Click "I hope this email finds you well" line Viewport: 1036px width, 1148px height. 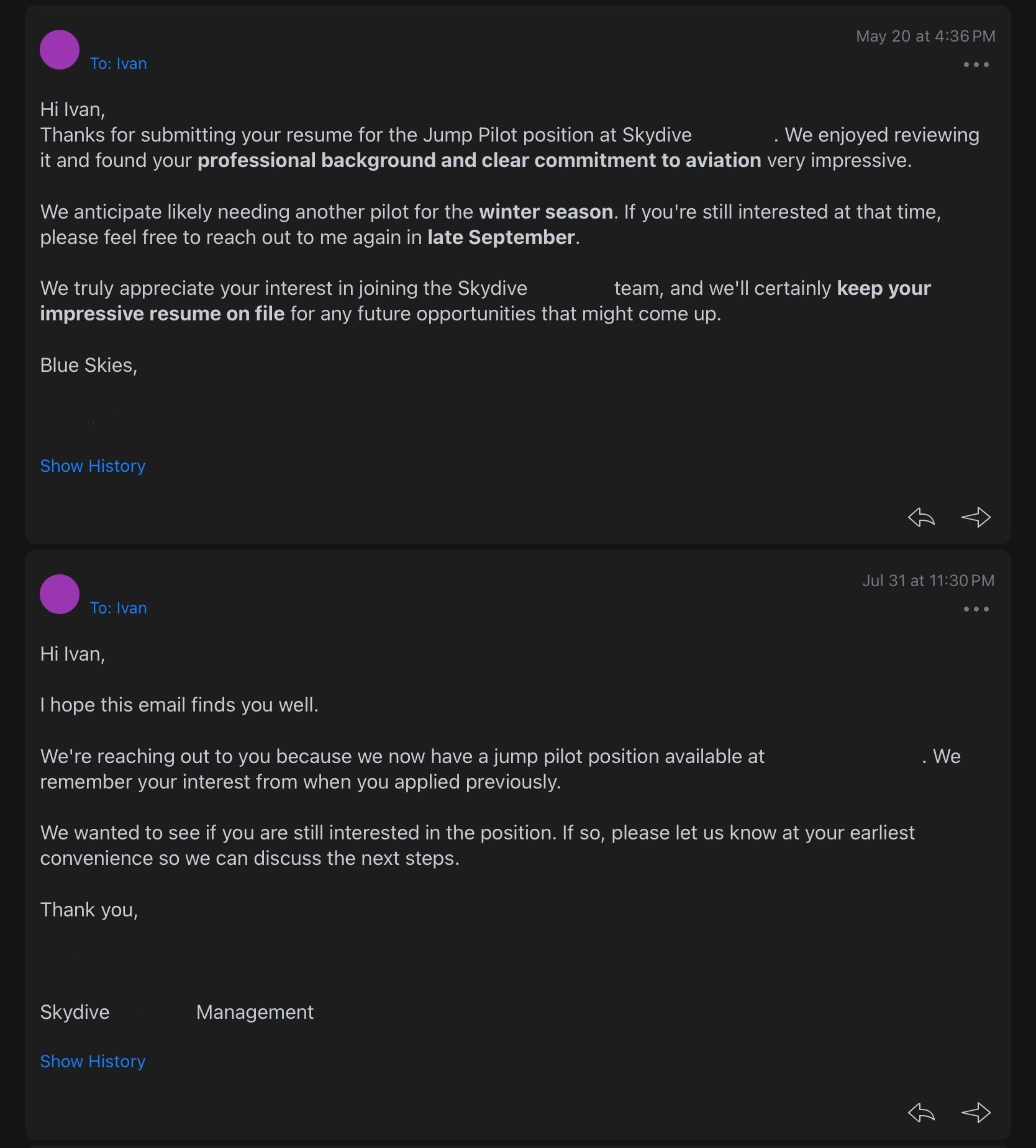(x=179, y=705)
